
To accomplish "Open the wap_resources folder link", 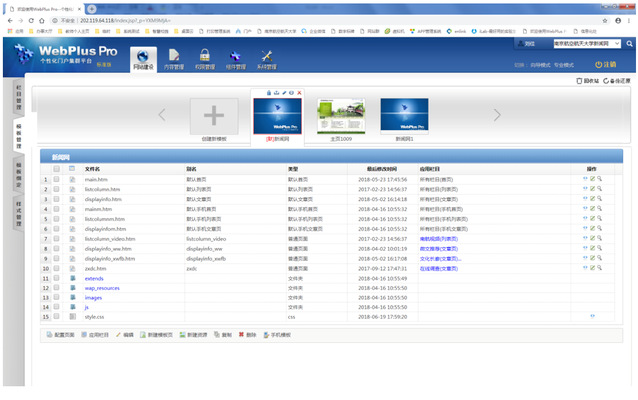I will click(104, 286).
